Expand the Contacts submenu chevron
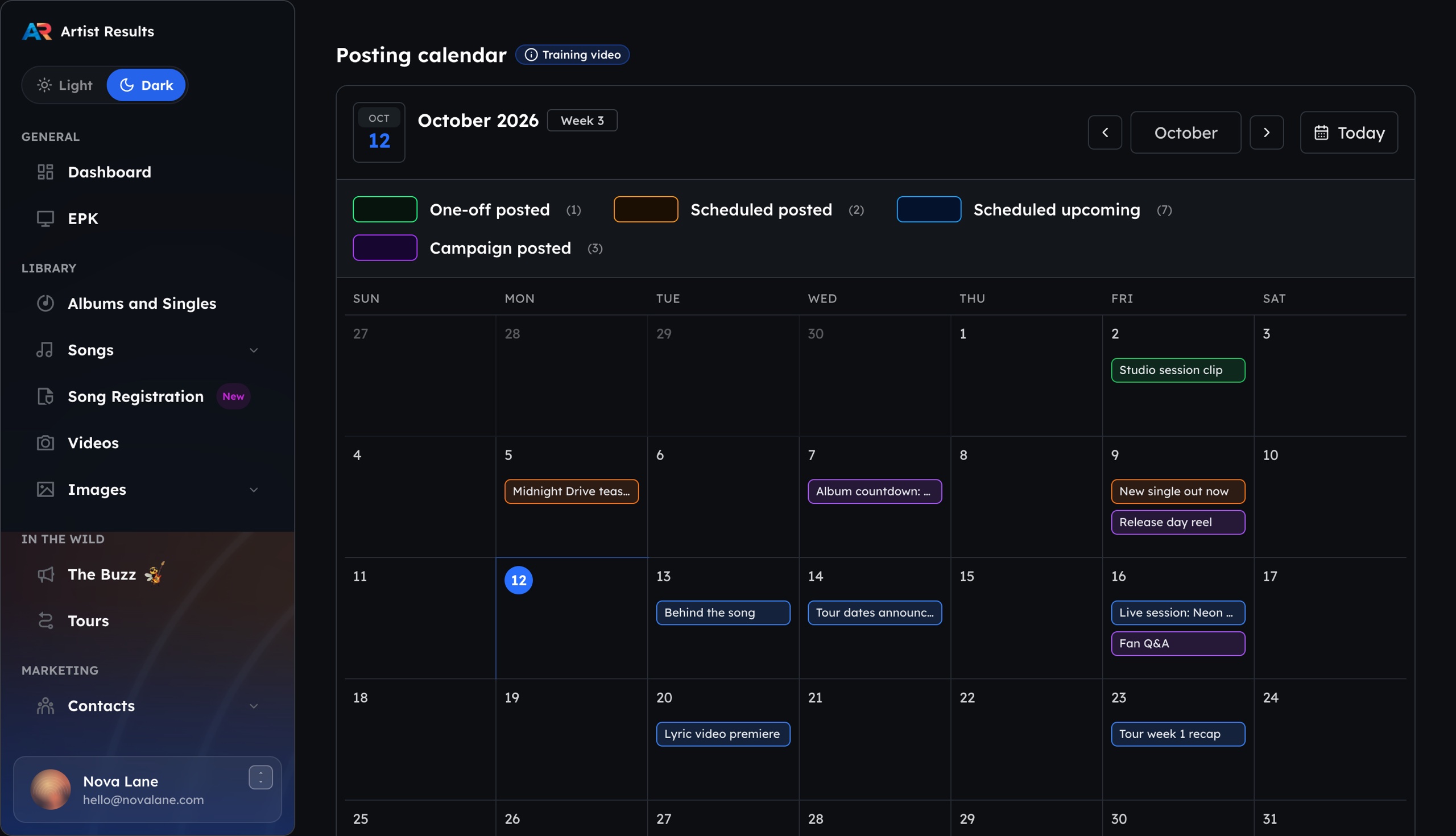Screen dimensions: 1456x836 pos(253,706)
